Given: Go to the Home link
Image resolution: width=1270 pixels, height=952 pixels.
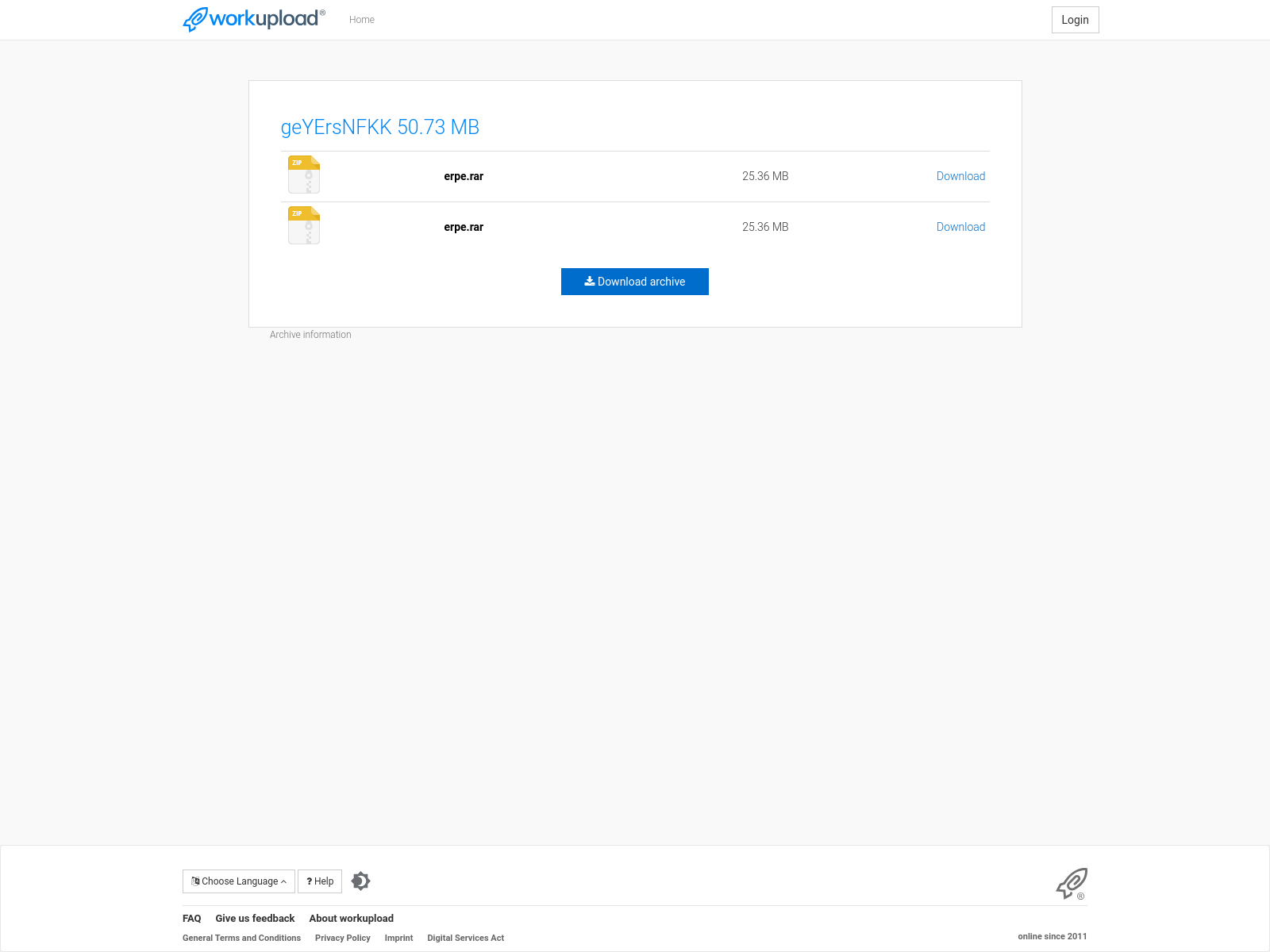Looking at the screenshot, I should 362,20.
